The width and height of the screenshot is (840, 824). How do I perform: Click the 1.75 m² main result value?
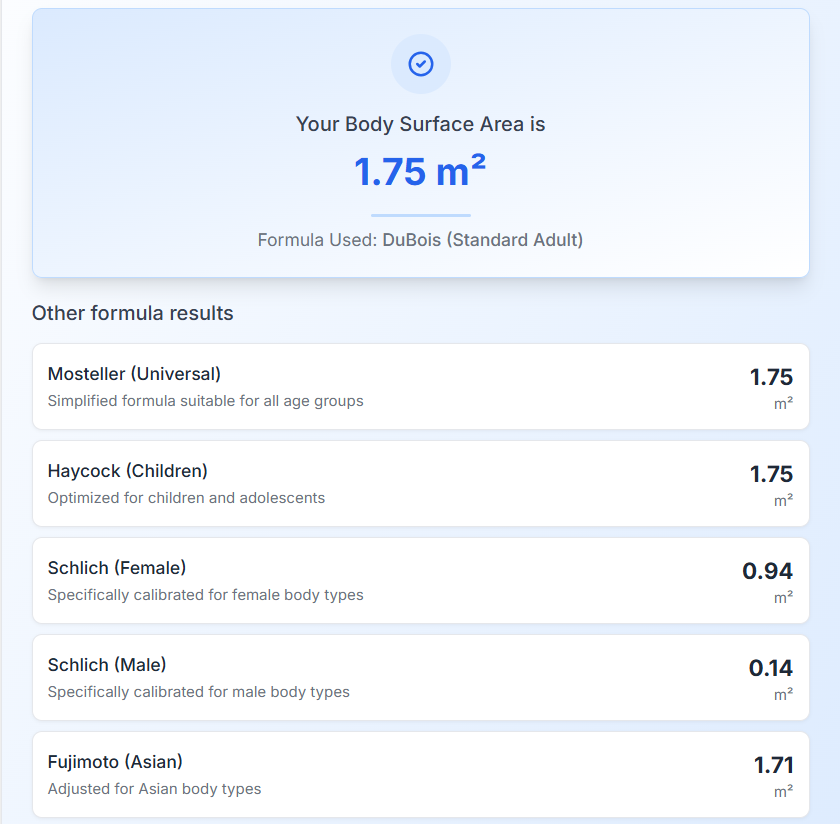coord(421,171)
